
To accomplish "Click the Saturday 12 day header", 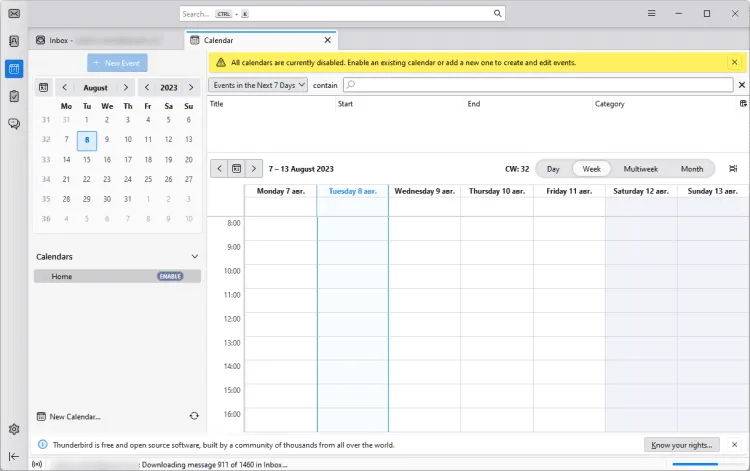I will (x=641, y=191).
